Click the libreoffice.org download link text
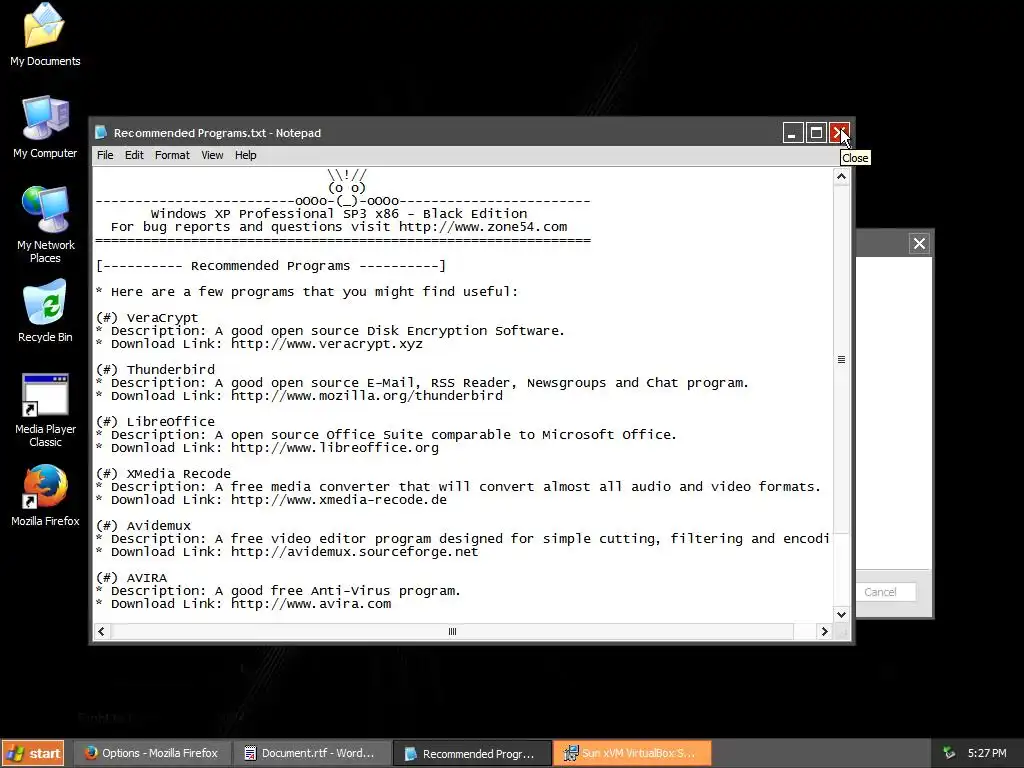 334,448
